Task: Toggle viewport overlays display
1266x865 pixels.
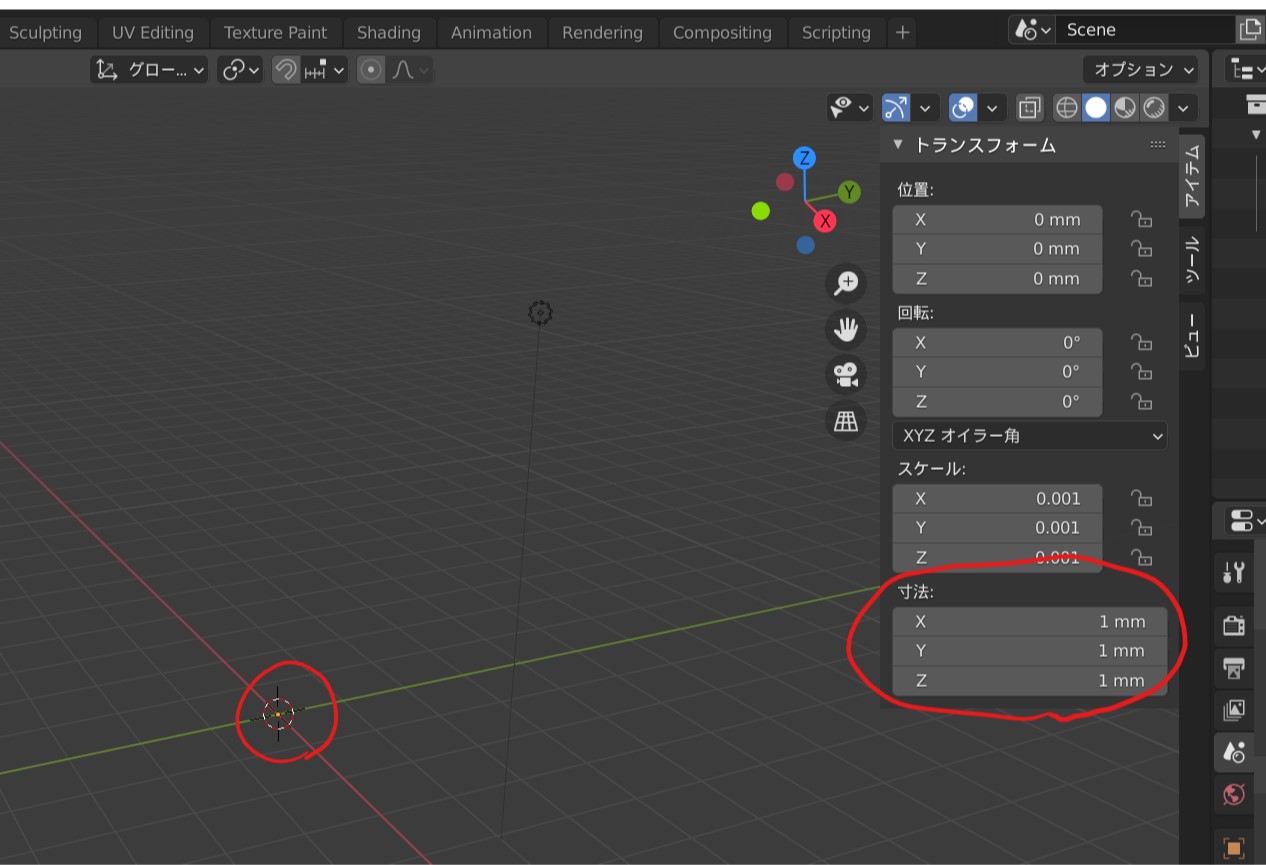Action: coord(963,107)
